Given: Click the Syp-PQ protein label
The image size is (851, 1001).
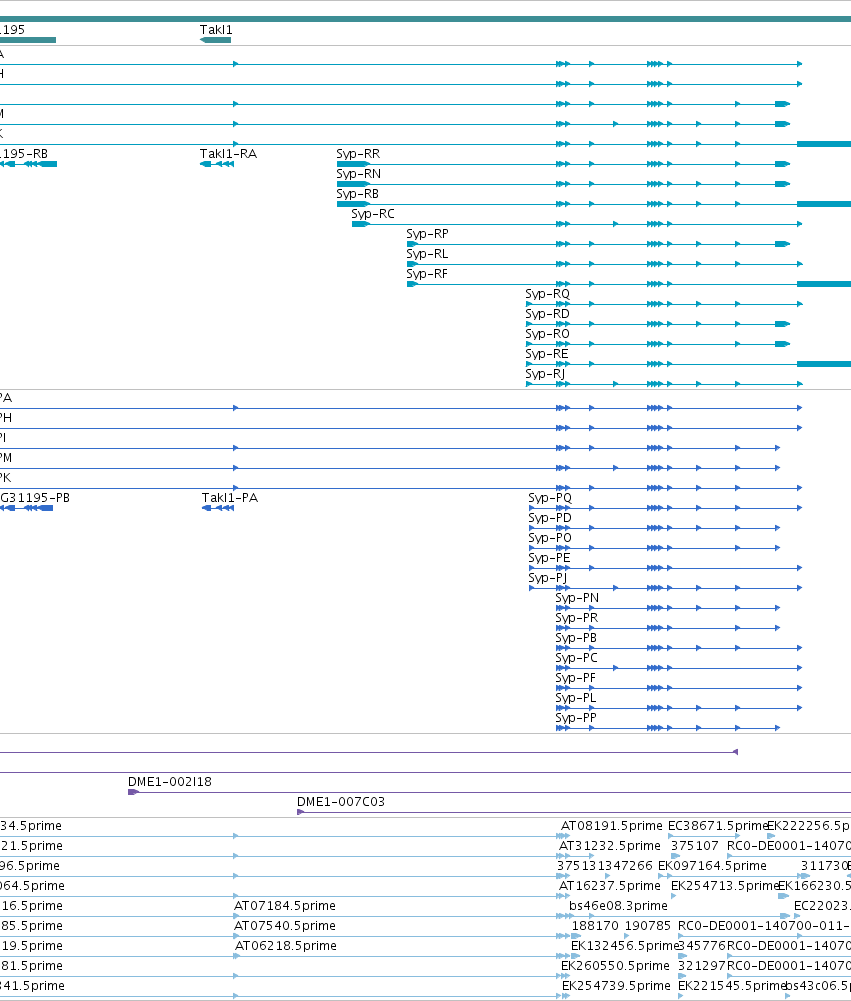Looking at the screenshot, I should (x=550, y=498).
